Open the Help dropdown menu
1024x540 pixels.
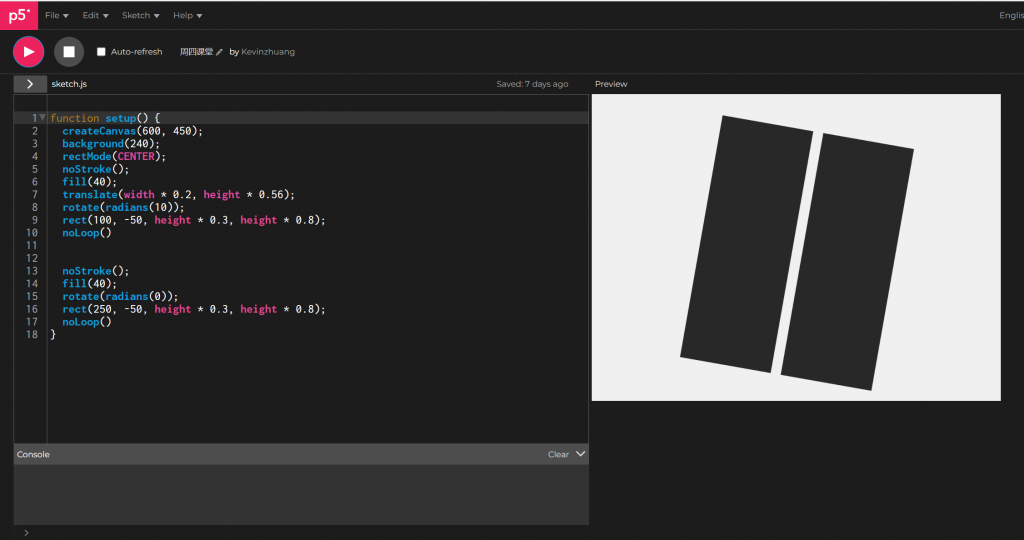click(x=187, y=15)
